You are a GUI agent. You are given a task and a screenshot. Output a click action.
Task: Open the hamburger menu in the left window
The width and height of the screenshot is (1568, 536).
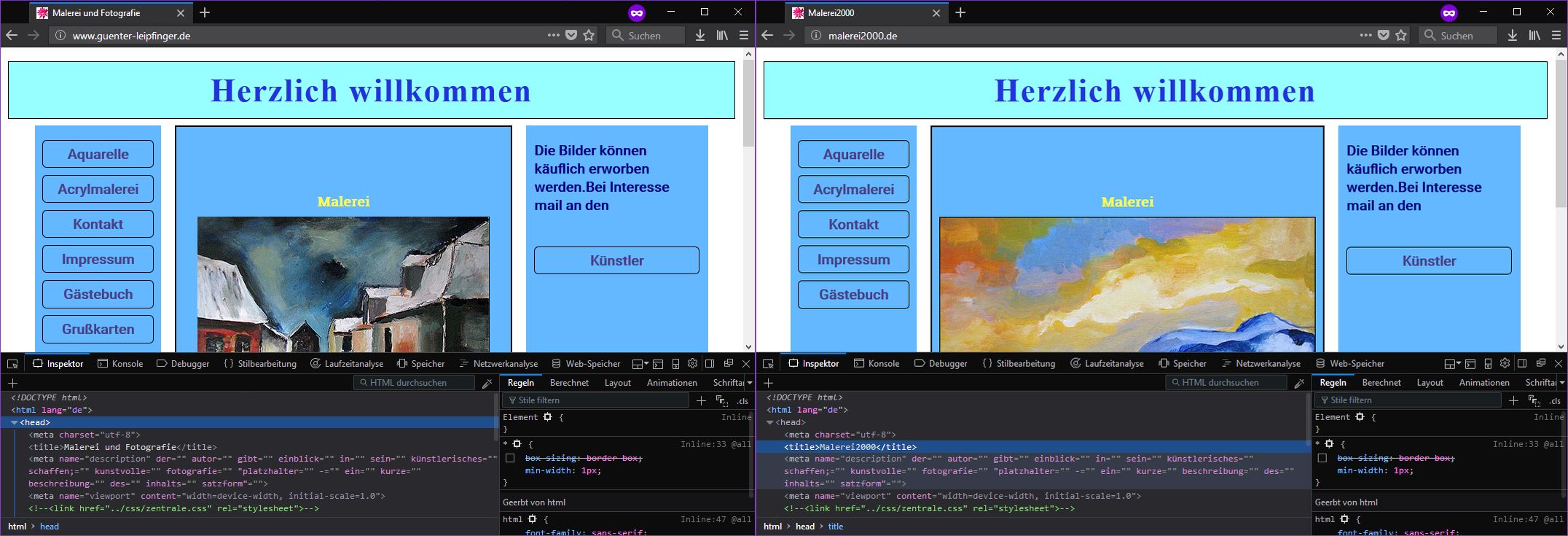point(743,35)
